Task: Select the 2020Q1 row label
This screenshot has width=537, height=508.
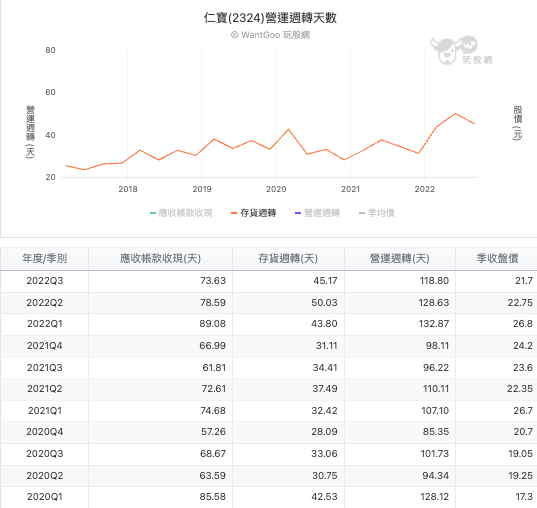Action: (x=45, y=497)
